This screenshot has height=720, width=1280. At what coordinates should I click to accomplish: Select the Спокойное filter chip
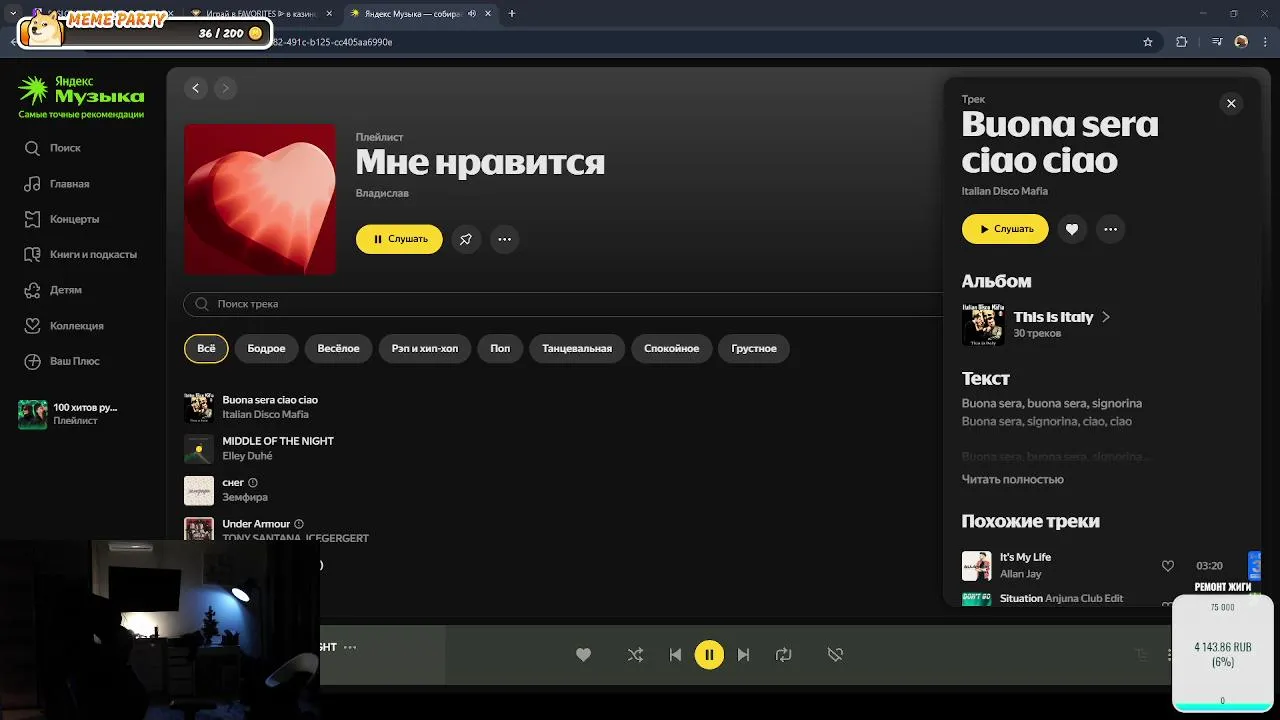(x=671, y=349)
